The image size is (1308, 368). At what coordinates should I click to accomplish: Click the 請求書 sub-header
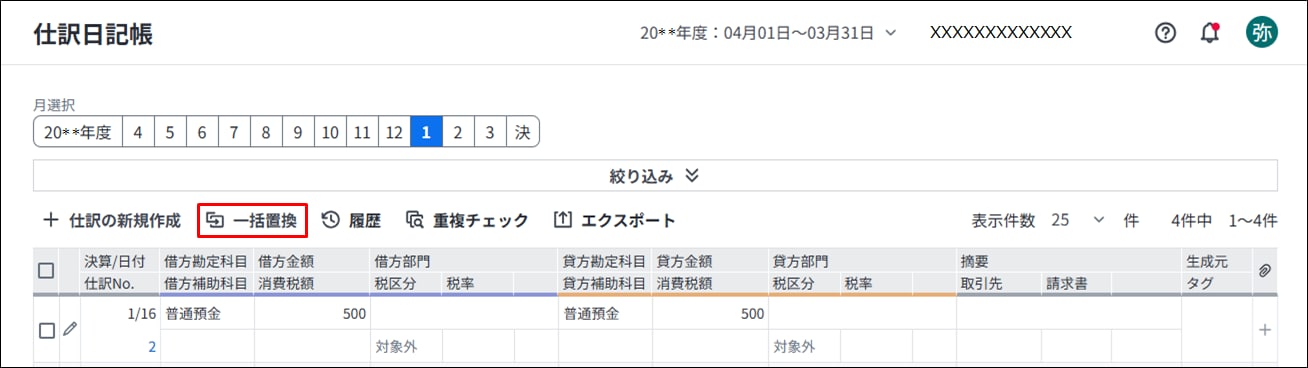tap(1067, 283)
